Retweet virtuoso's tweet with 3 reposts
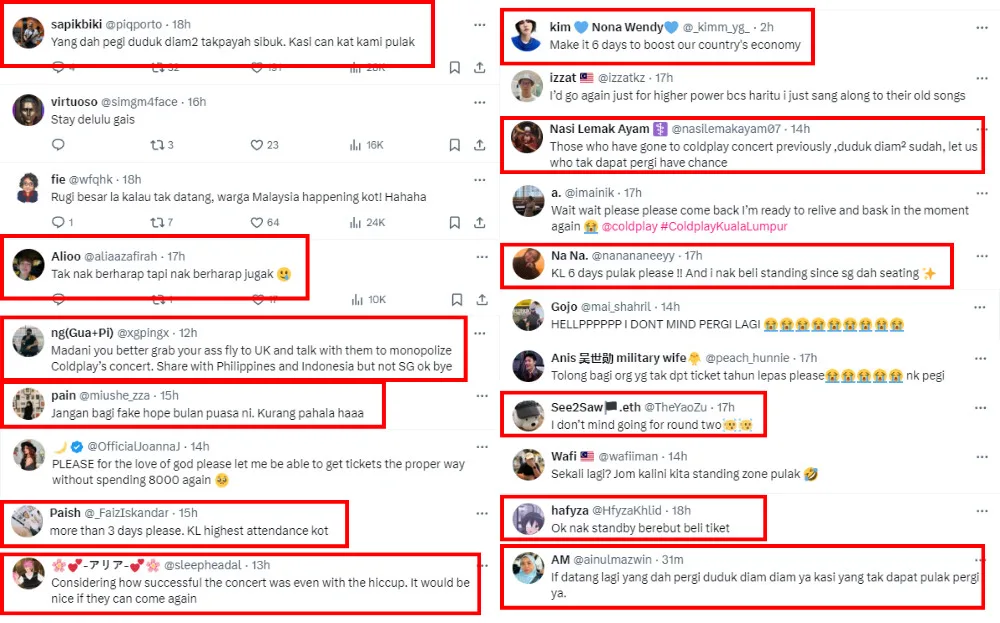The height and width of the screenshot is (623, 1000). click(x=156, y=145)
